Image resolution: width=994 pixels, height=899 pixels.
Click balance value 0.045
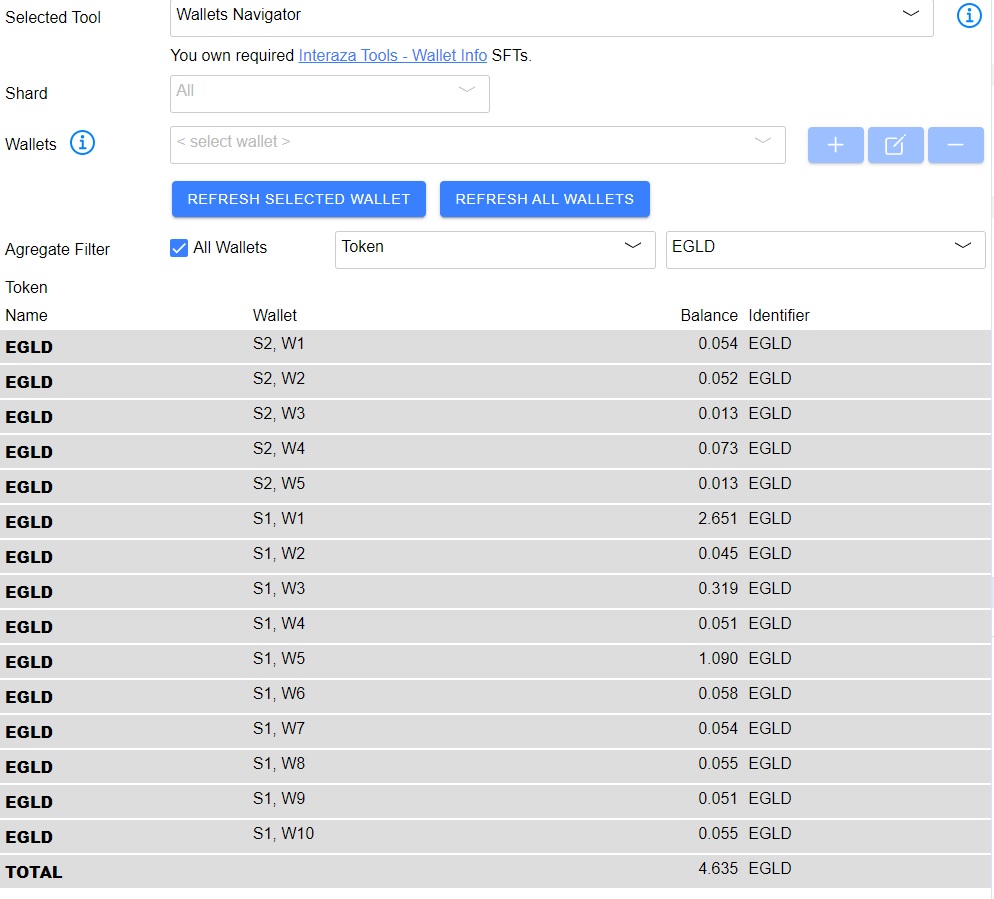point(718,553)
